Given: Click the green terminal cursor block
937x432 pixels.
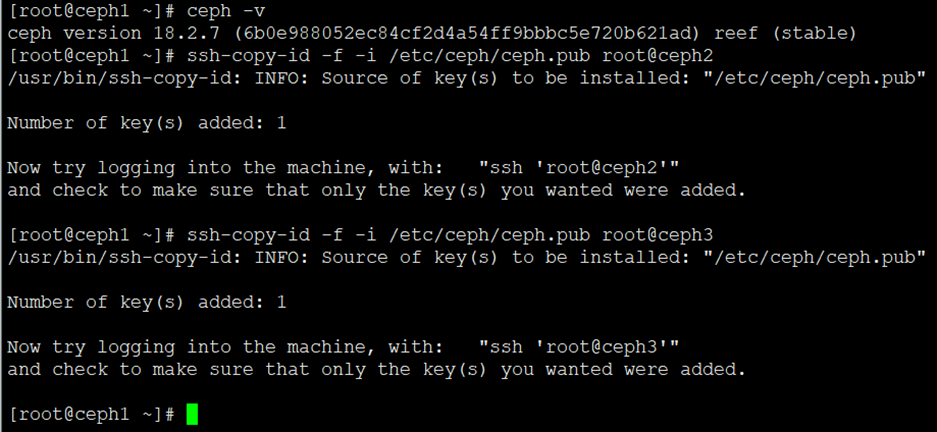Looking at the screenshot, I should tap(192, 414).
